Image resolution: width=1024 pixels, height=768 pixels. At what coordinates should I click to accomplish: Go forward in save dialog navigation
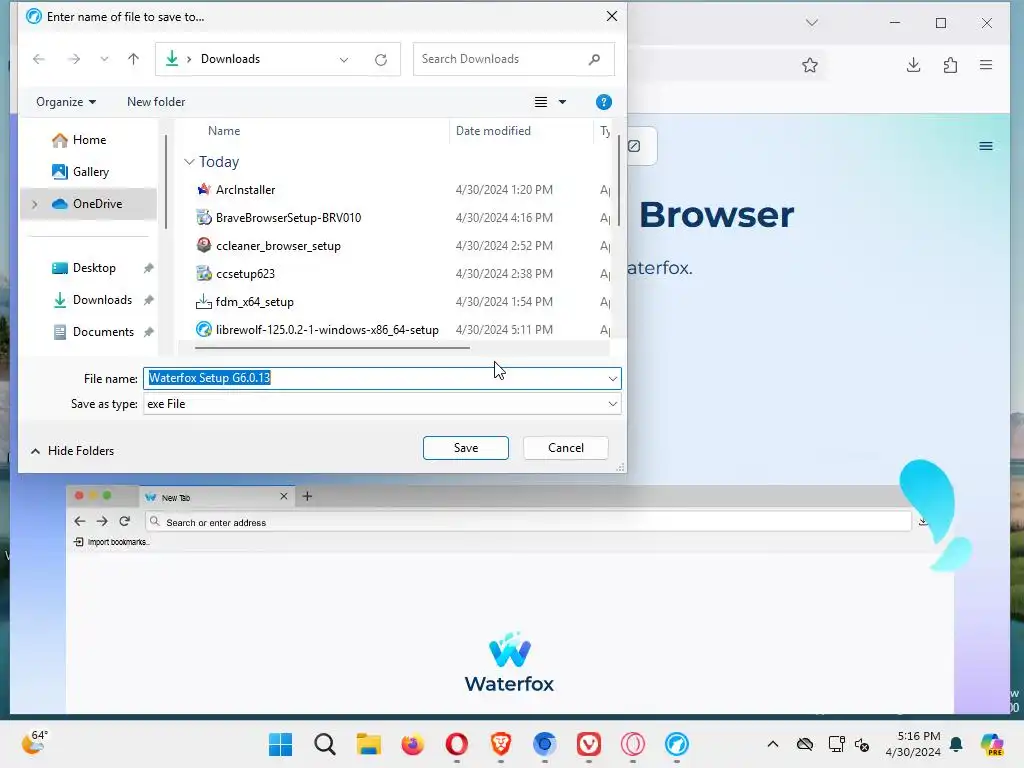74,59
